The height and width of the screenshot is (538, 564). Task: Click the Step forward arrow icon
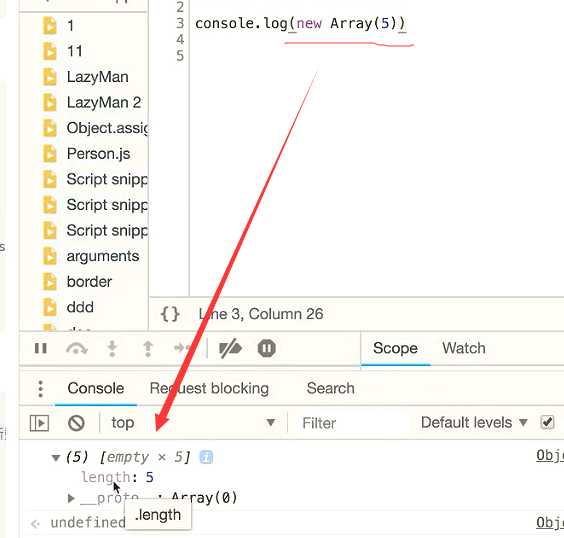[183, 348]
